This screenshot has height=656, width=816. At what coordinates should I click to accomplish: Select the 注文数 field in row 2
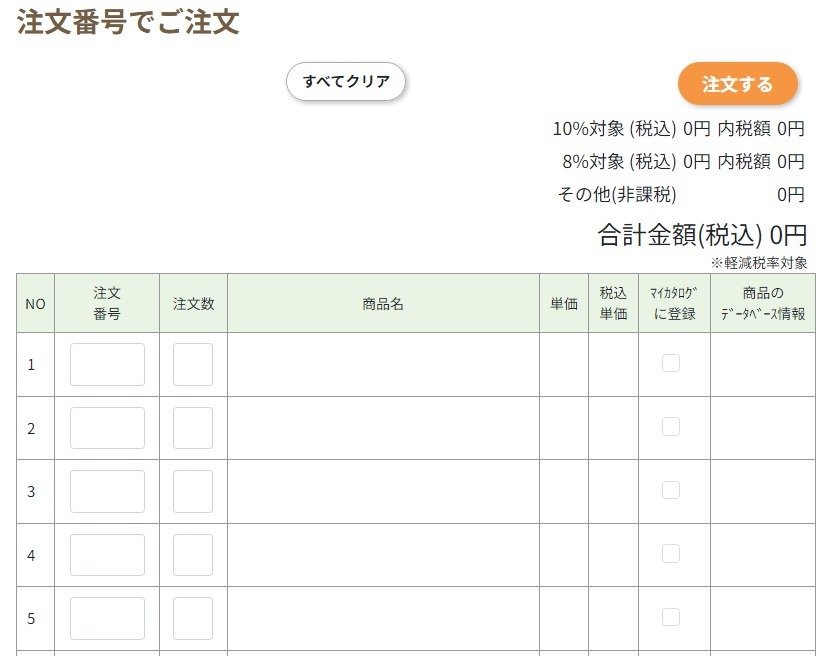[193, 428]
